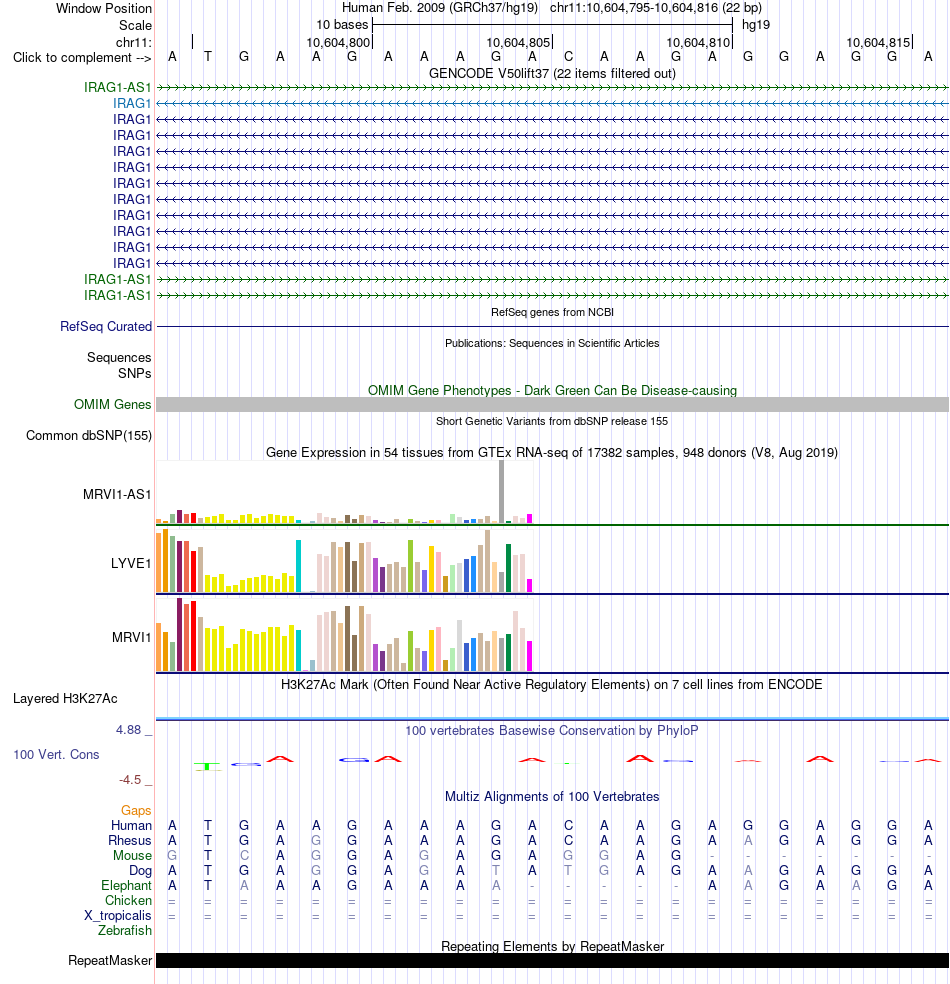Click the Human alignment row label
Viewport: 950px width, 984px height.
click(x=132, y=825)
